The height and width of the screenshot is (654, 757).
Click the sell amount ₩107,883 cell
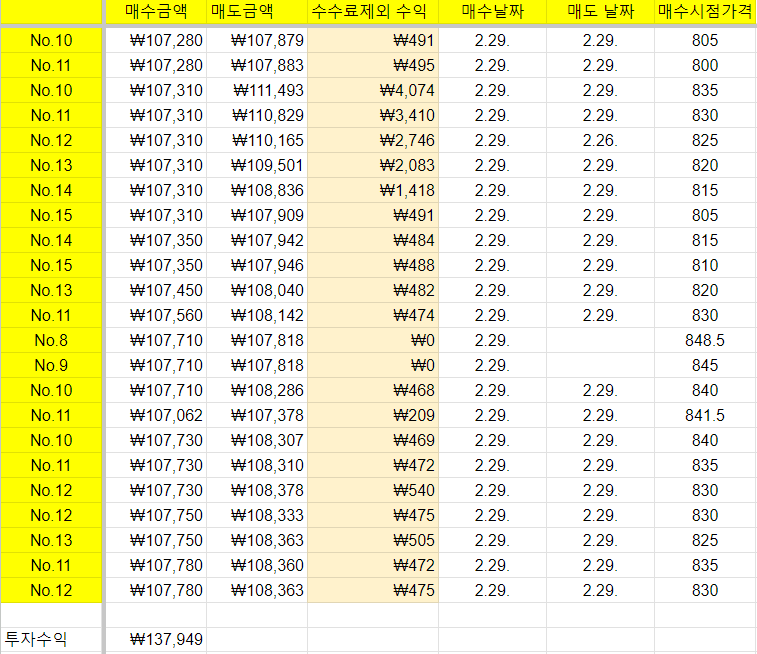[257, 65]
